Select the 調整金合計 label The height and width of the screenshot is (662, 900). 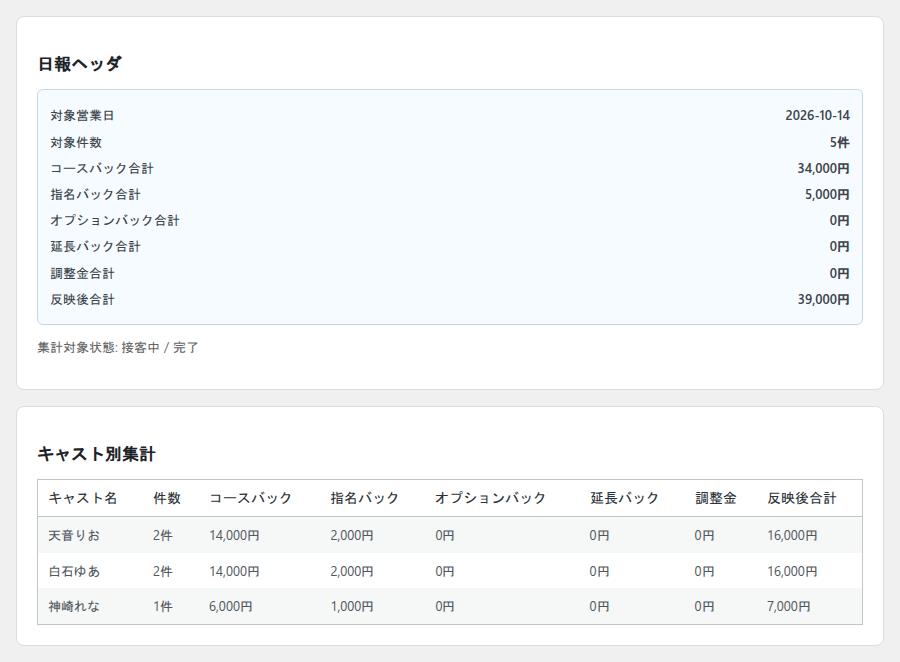pyautogui.click(x=82, y=273)
